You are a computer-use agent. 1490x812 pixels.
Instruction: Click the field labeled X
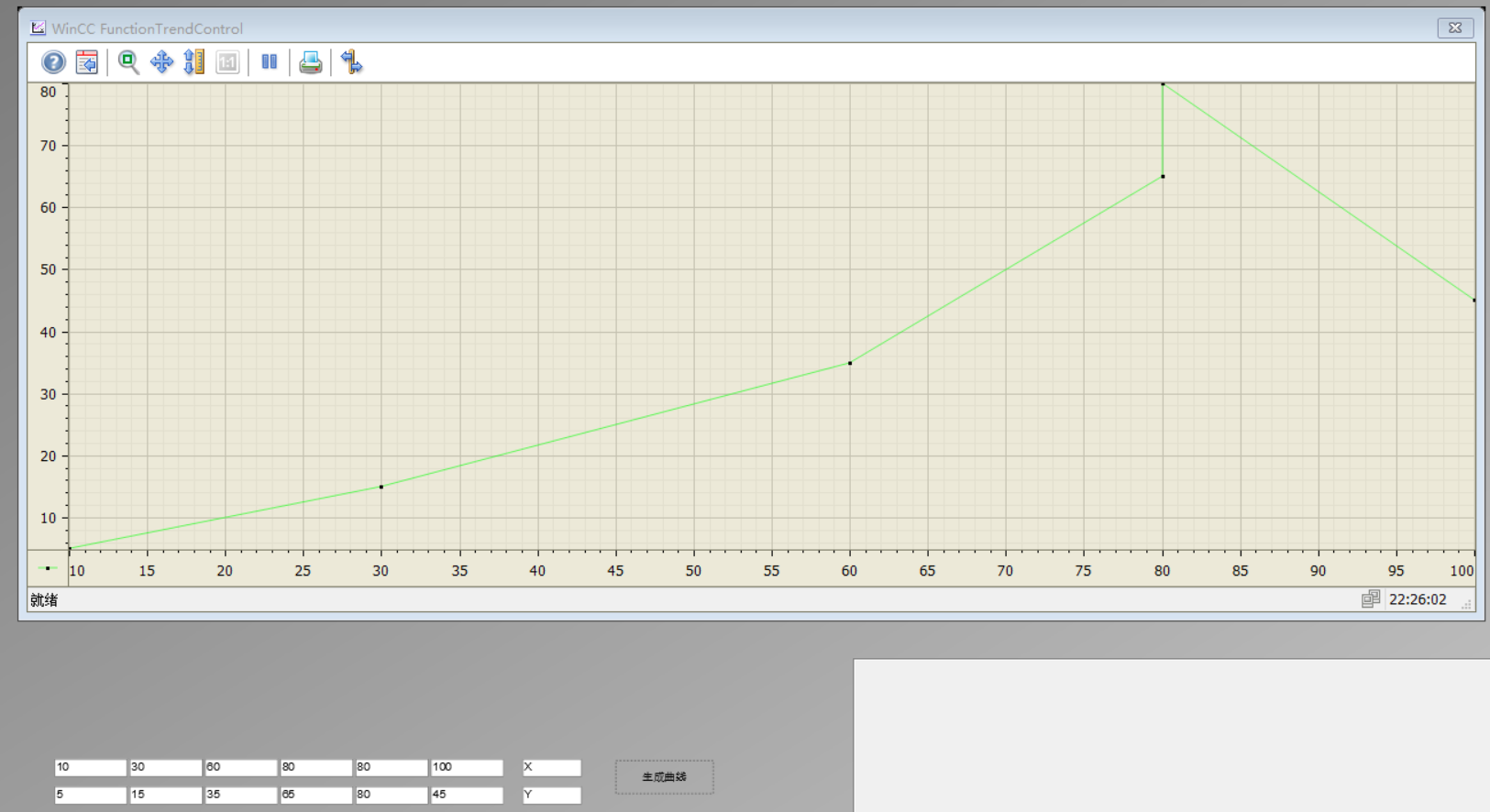[x=551, y=767]
